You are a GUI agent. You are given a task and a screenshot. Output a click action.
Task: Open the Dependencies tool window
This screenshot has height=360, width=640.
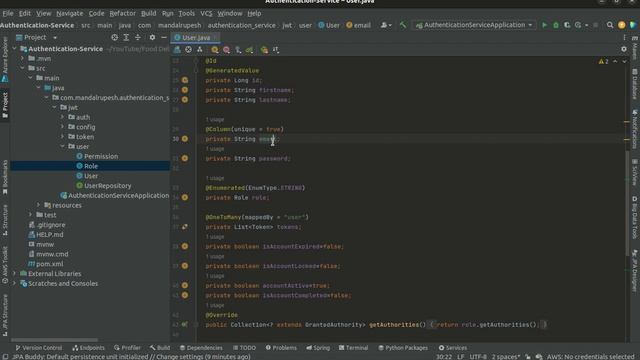pos(201,348)
